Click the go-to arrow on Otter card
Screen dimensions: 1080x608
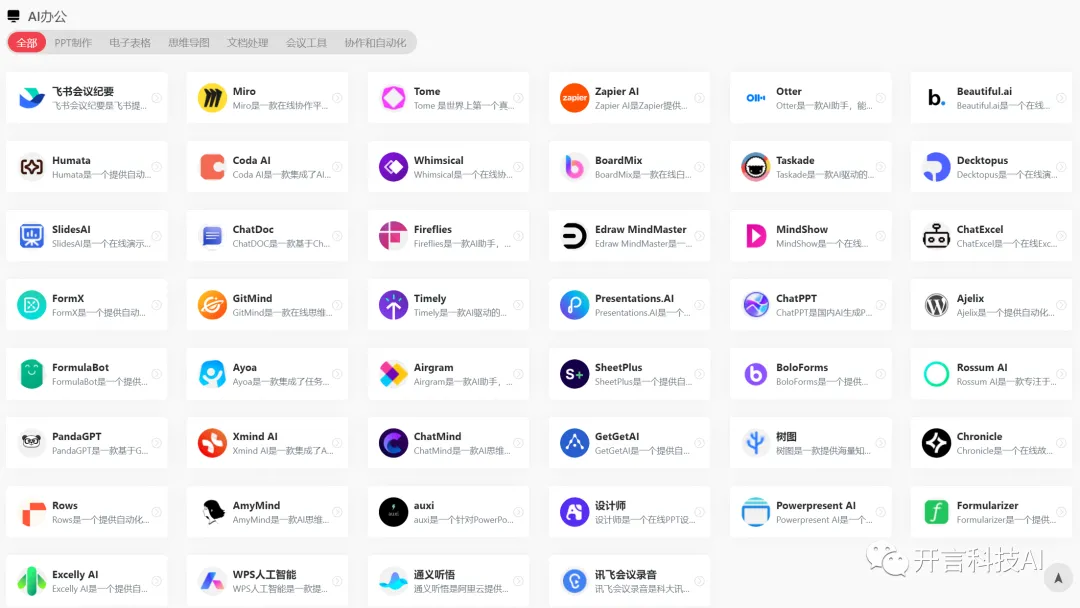[x=880, y=98]
